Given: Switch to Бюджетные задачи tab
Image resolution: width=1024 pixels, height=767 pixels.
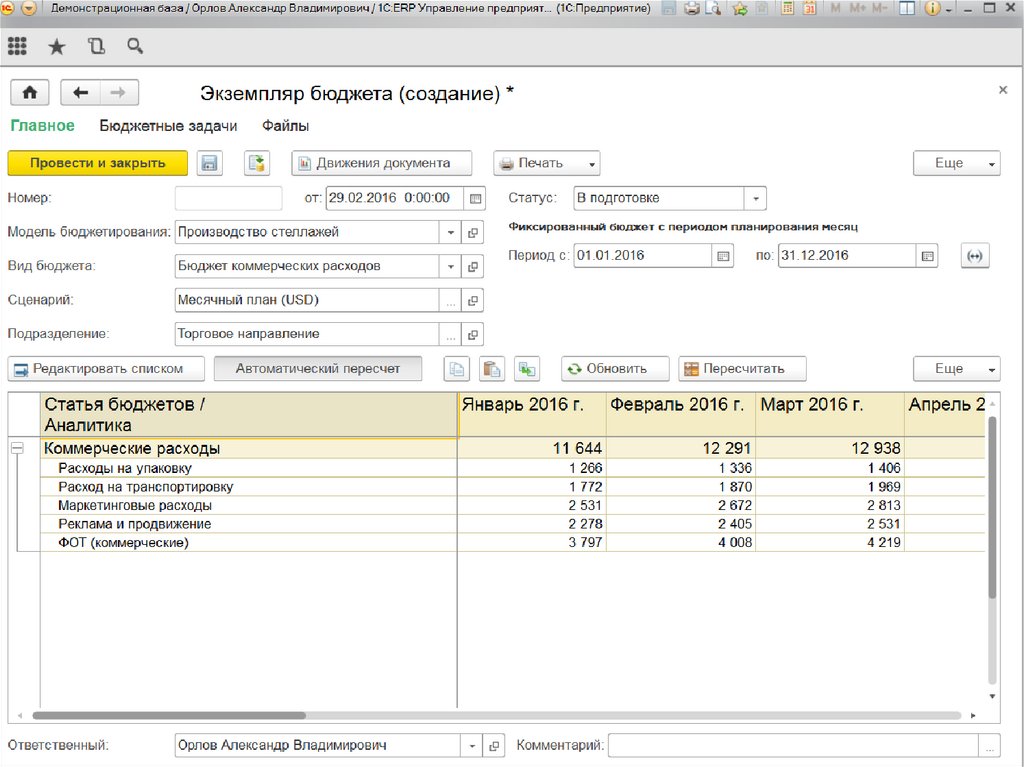Looking at the screenshot, I should coord(168,126).
